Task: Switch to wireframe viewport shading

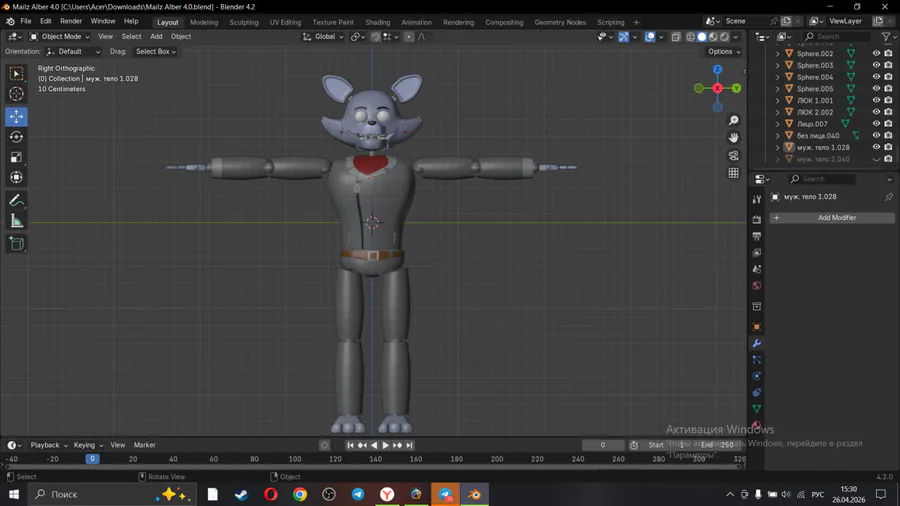Action: tap(690, 37)
